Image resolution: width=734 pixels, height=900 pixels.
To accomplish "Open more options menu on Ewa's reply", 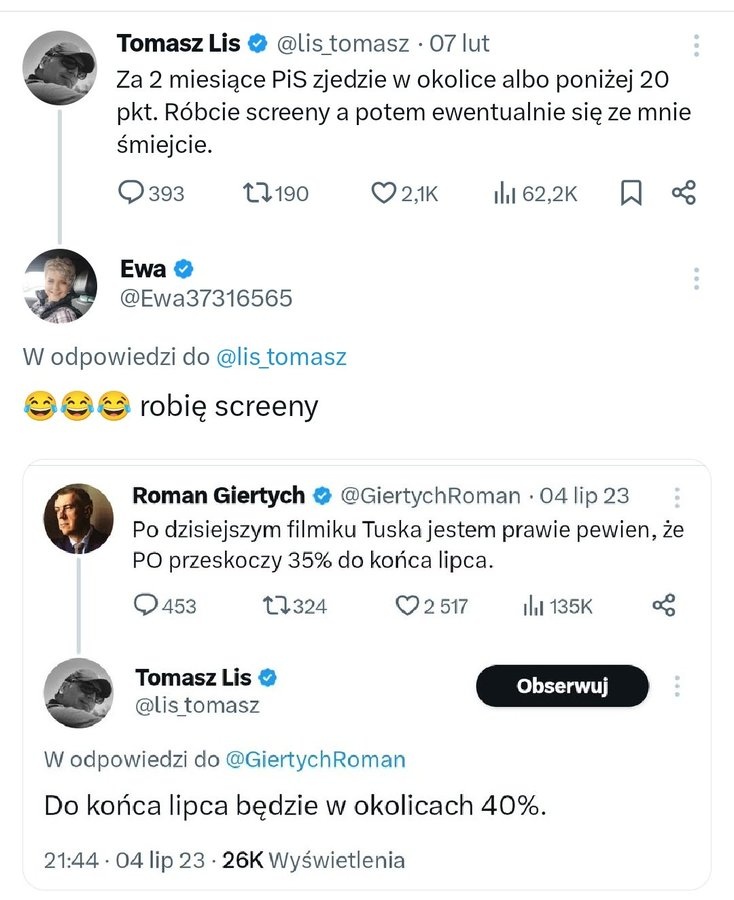I will pos(697,279).
